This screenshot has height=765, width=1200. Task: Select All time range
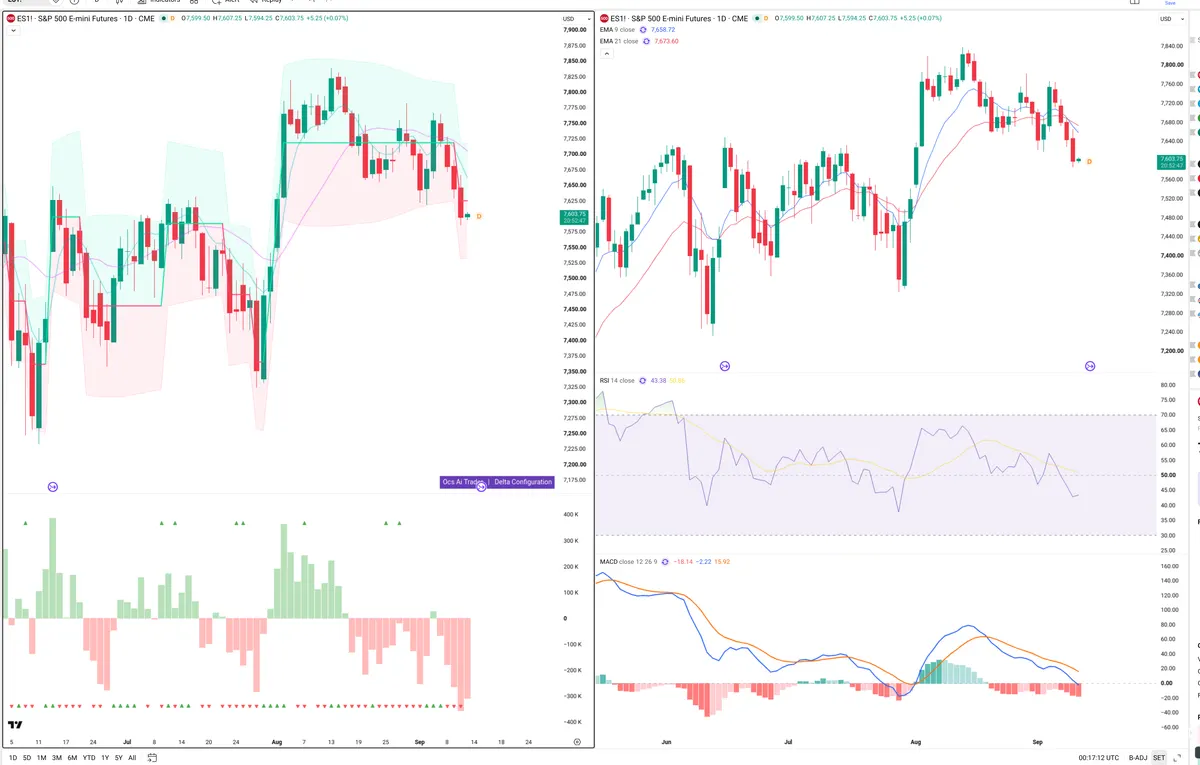(x=132, y=758)
